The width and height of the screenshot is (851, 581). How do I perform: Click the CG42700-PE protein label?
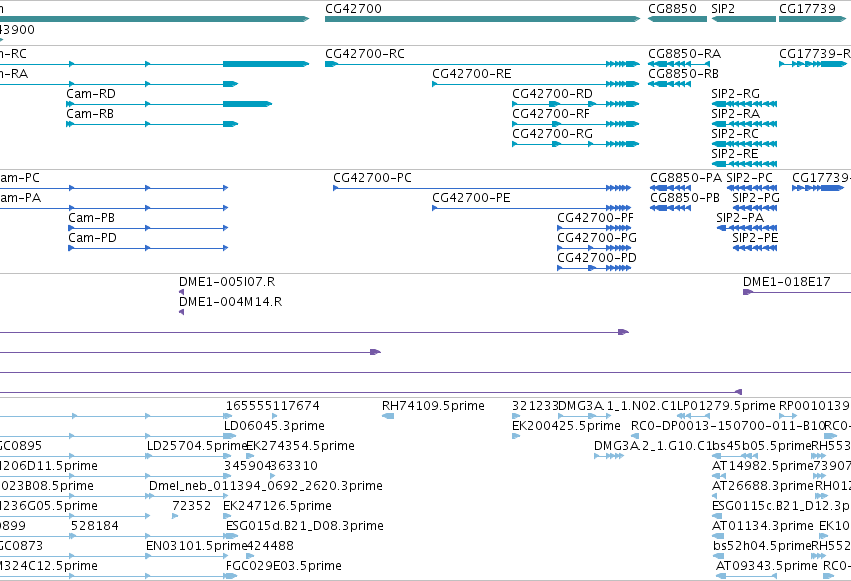click(x=471, y=198)
